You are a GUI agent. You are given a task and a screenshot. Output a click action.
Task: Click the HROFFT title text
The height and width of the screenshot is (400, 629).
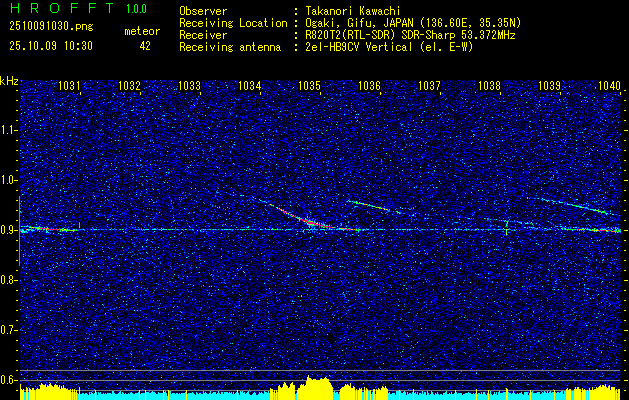coord(62,8)
